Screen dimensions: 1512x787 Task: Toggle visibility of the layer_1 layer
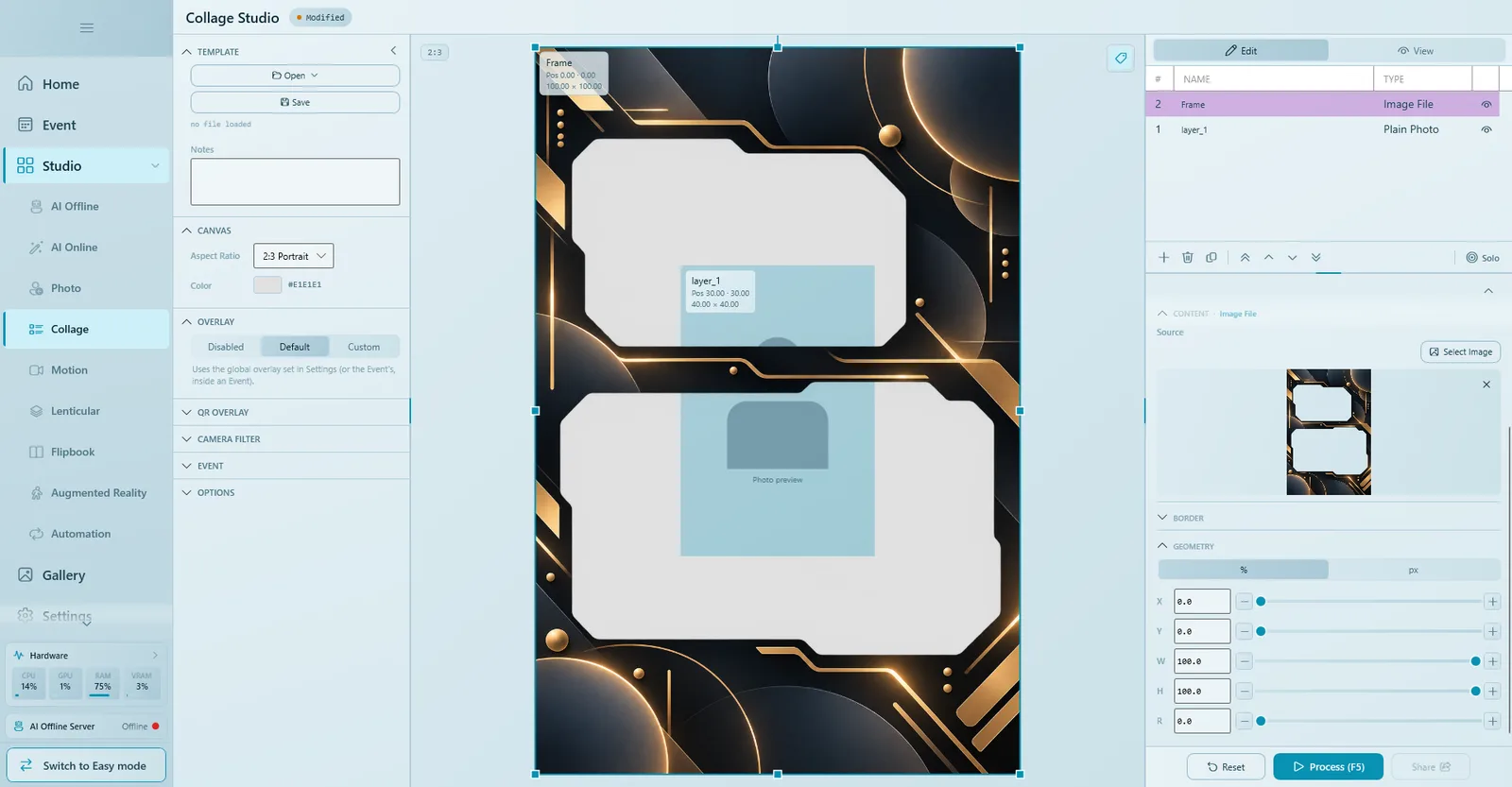click(x=1486, y=129)
